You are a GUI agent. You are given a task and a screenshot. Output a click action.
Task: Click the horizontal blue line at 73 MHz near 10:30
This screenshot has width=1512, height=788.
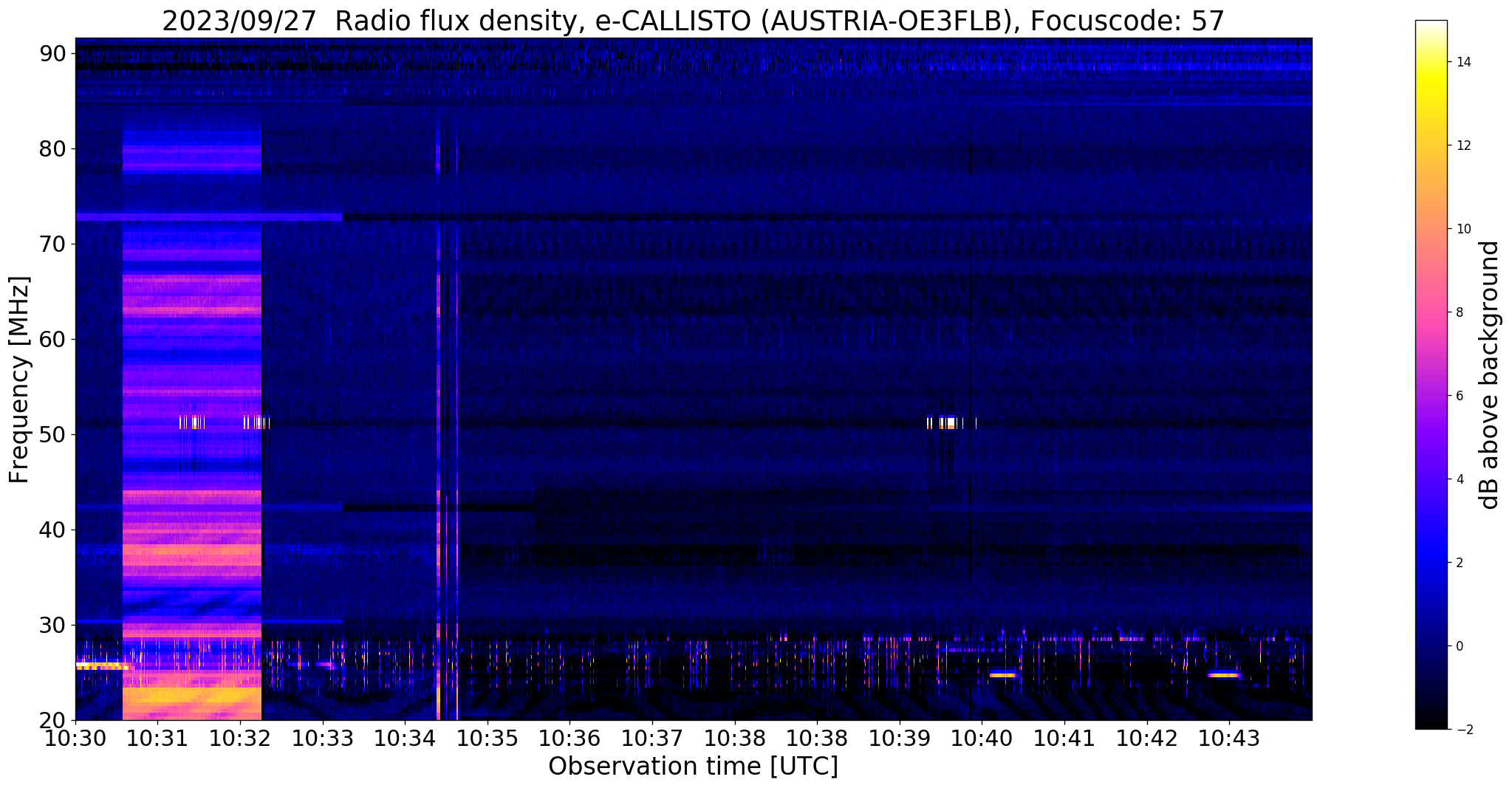209,217
